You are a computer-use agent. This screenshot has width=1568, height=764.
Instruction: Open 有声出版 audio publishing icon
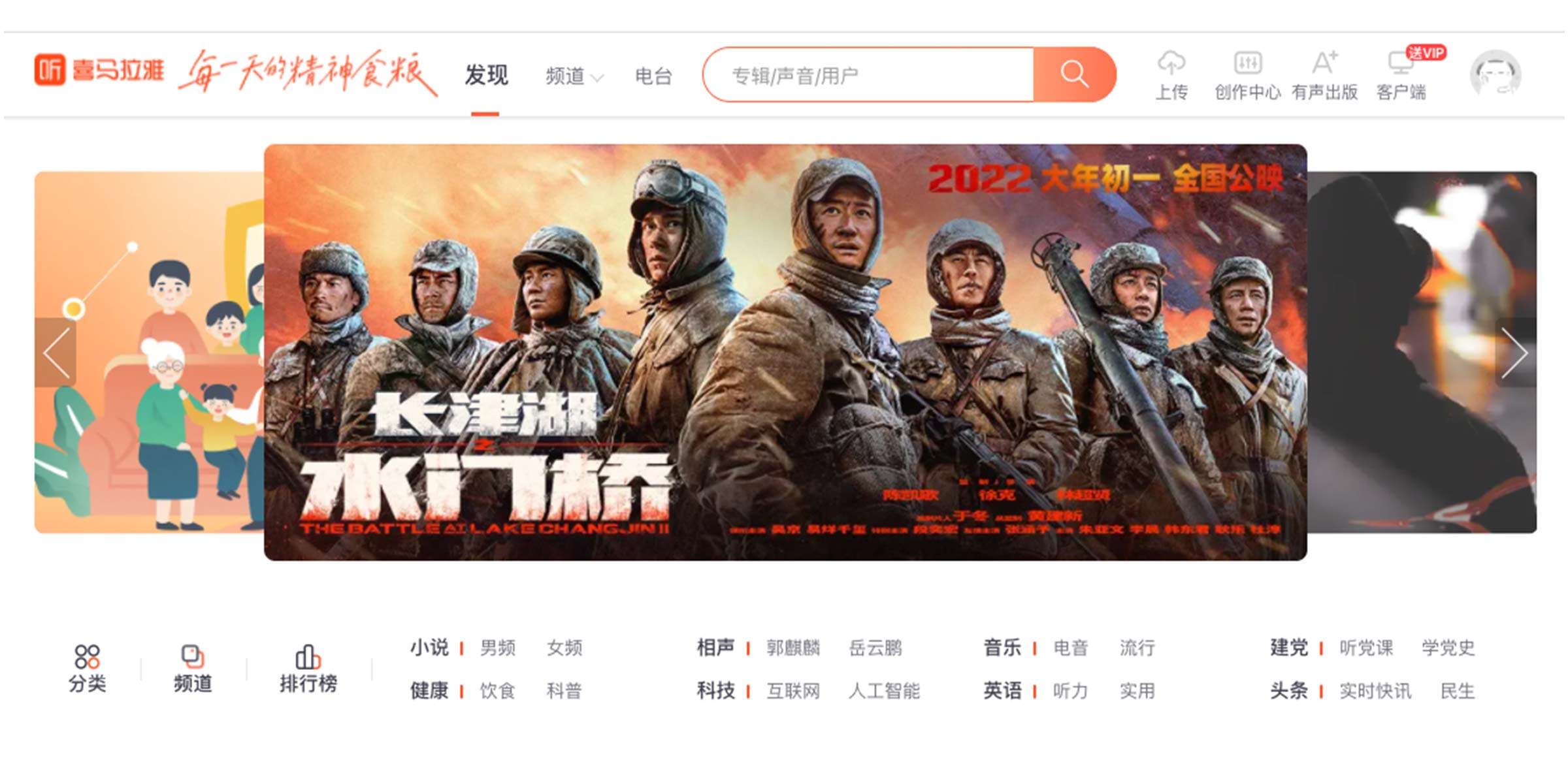click(1324, 63)
